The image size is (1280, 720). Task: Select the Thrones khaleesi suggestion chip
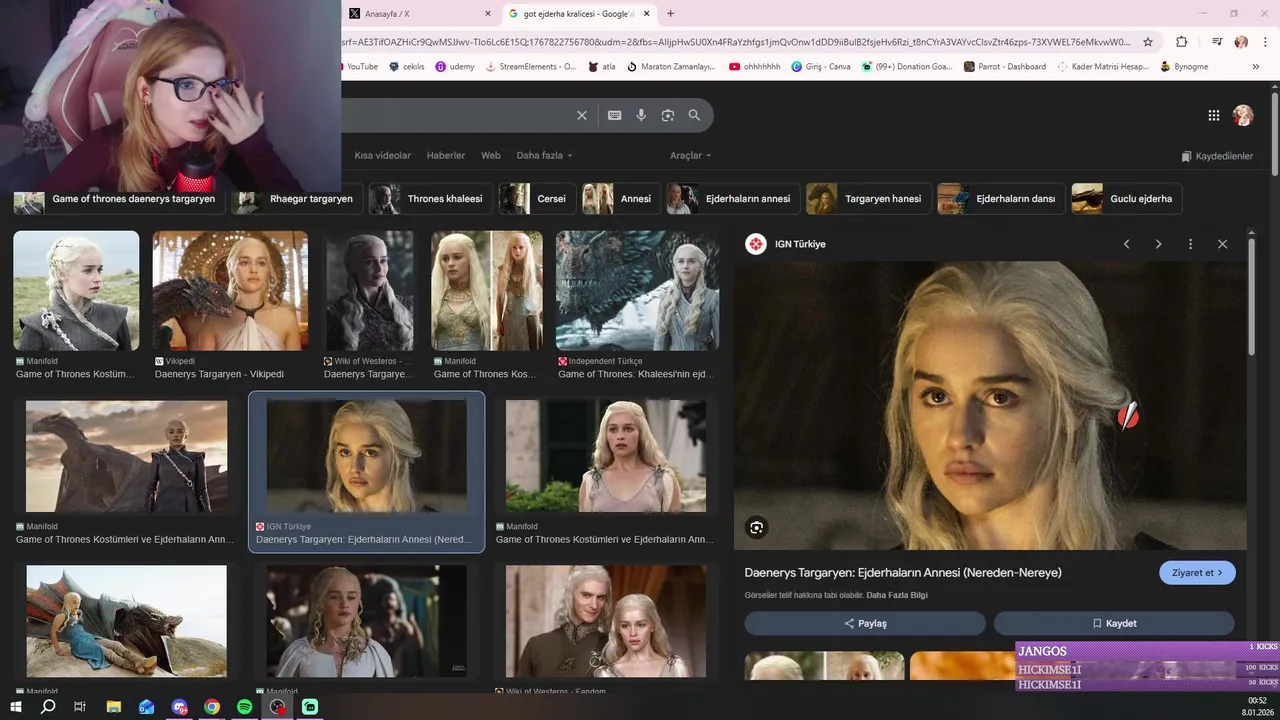(430, 199)
